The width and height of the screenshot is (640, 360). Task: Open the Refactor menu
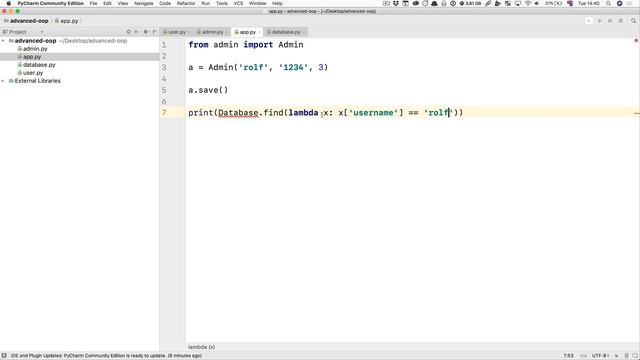(x=186, y=3)
